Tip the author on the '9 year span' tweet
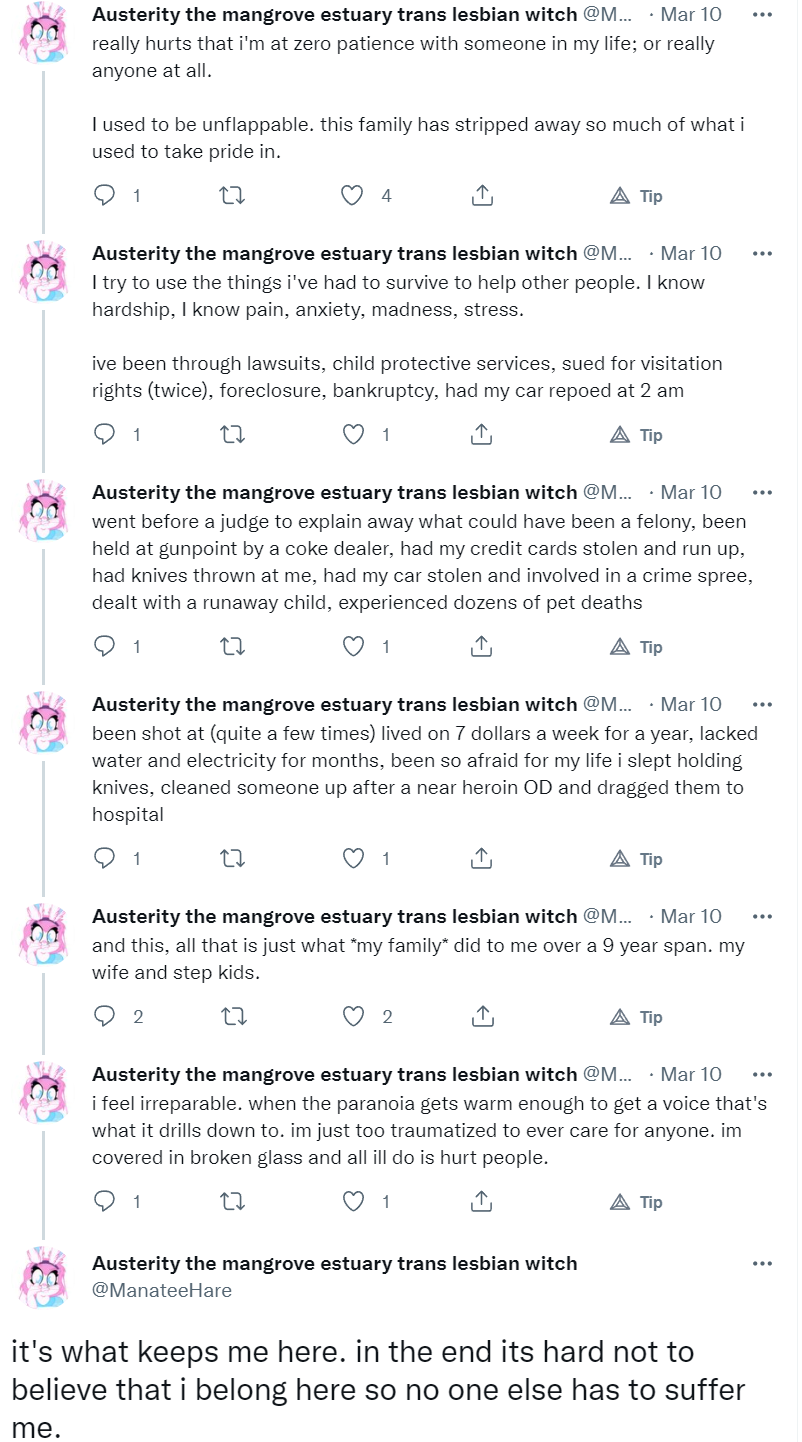802x1442 pixels. point(637,1017)
